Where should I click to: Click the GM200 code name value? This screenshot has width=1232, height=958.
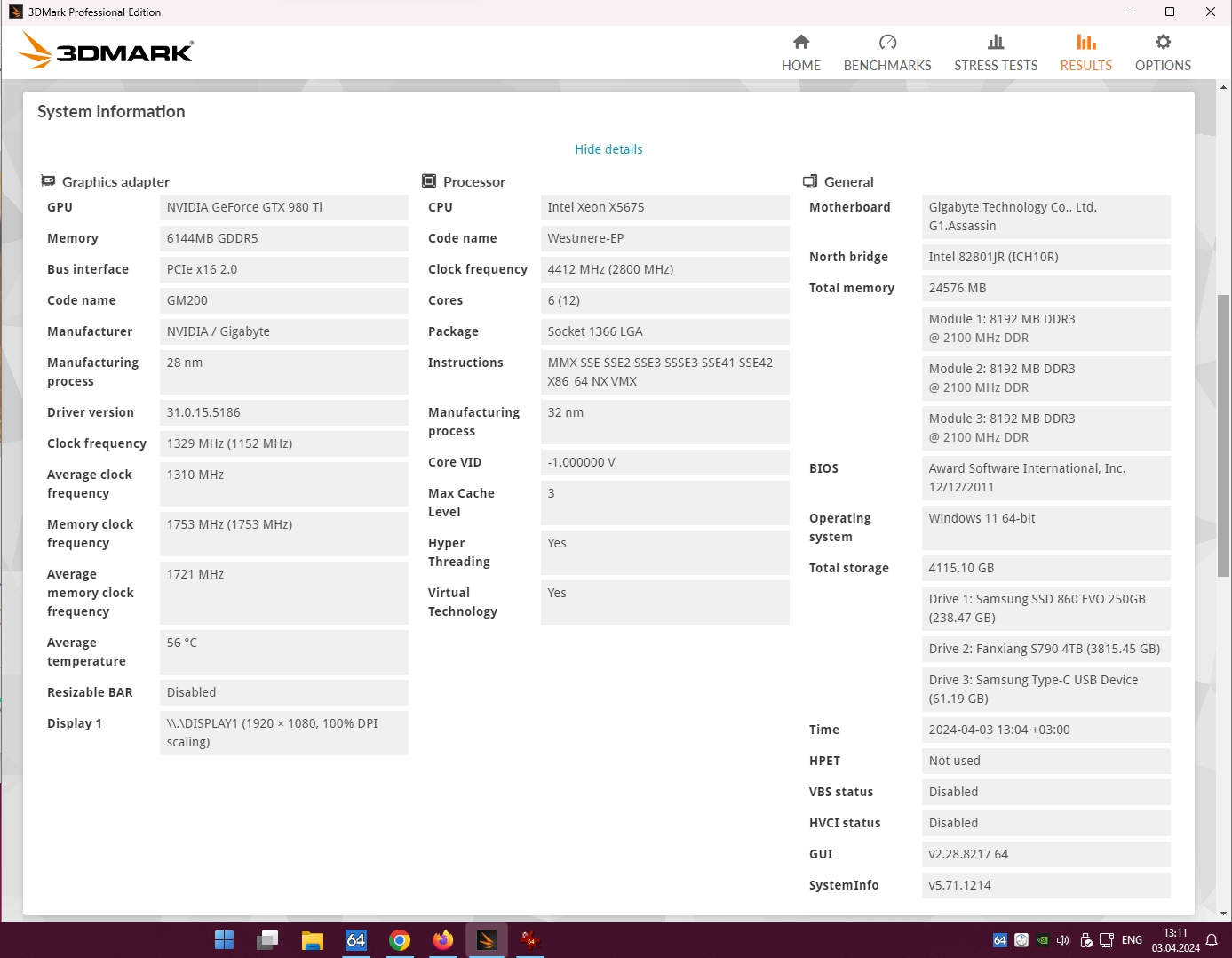284,300
